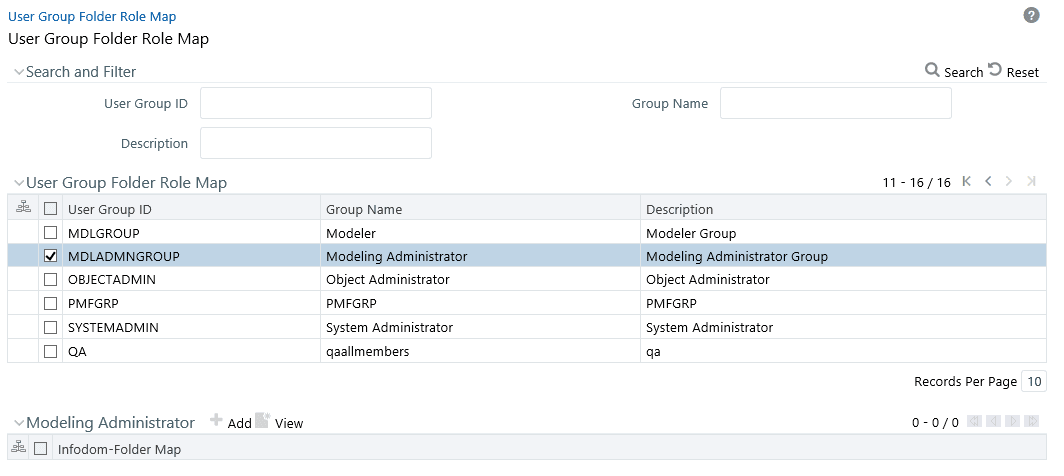
Task: Click the View document icon
Action: click(x=262, y=421)
